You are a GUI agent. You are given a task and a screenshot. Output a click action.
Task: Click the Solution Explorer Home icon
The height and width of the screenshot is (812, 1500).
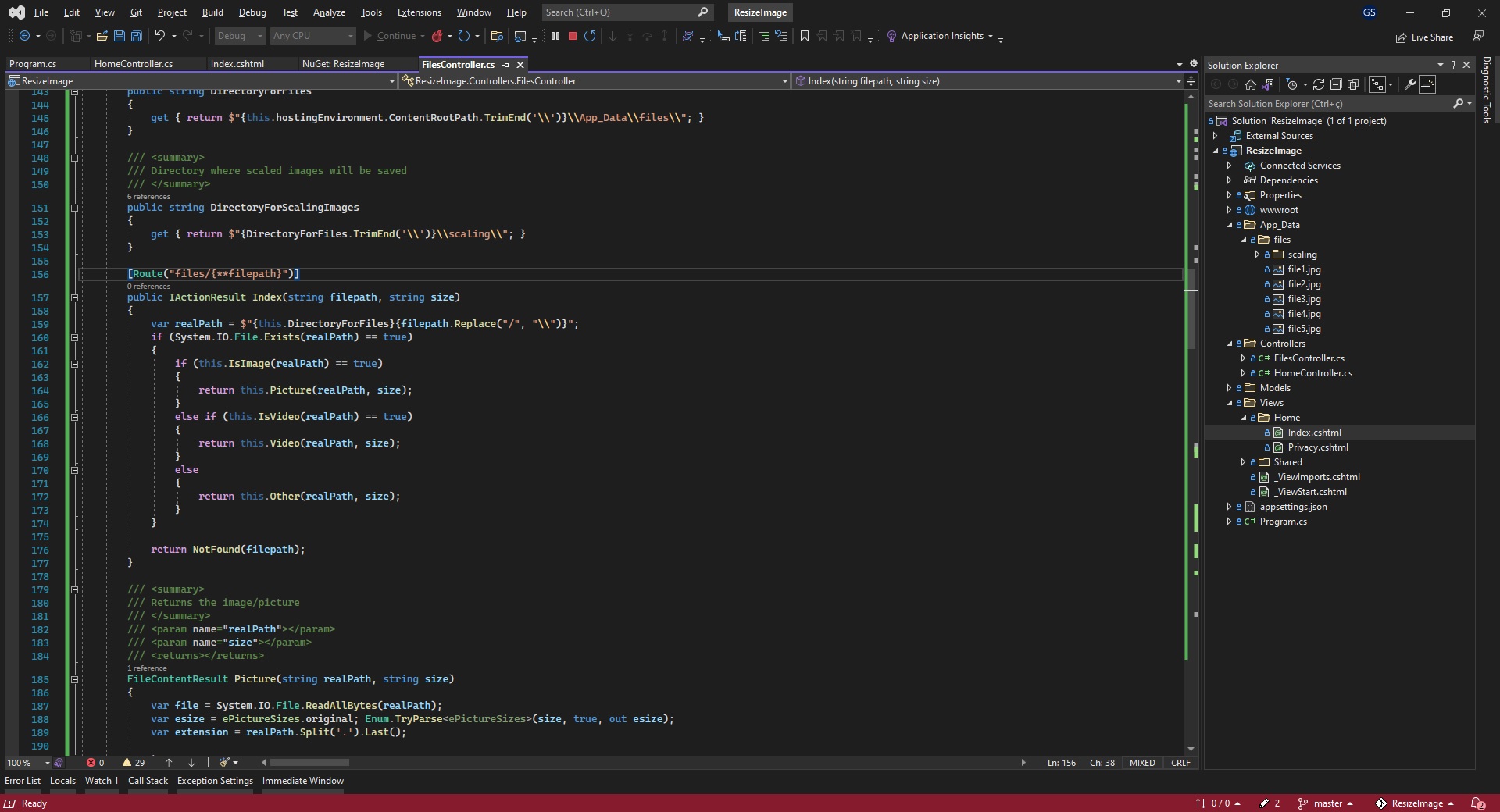(1251, 84)
